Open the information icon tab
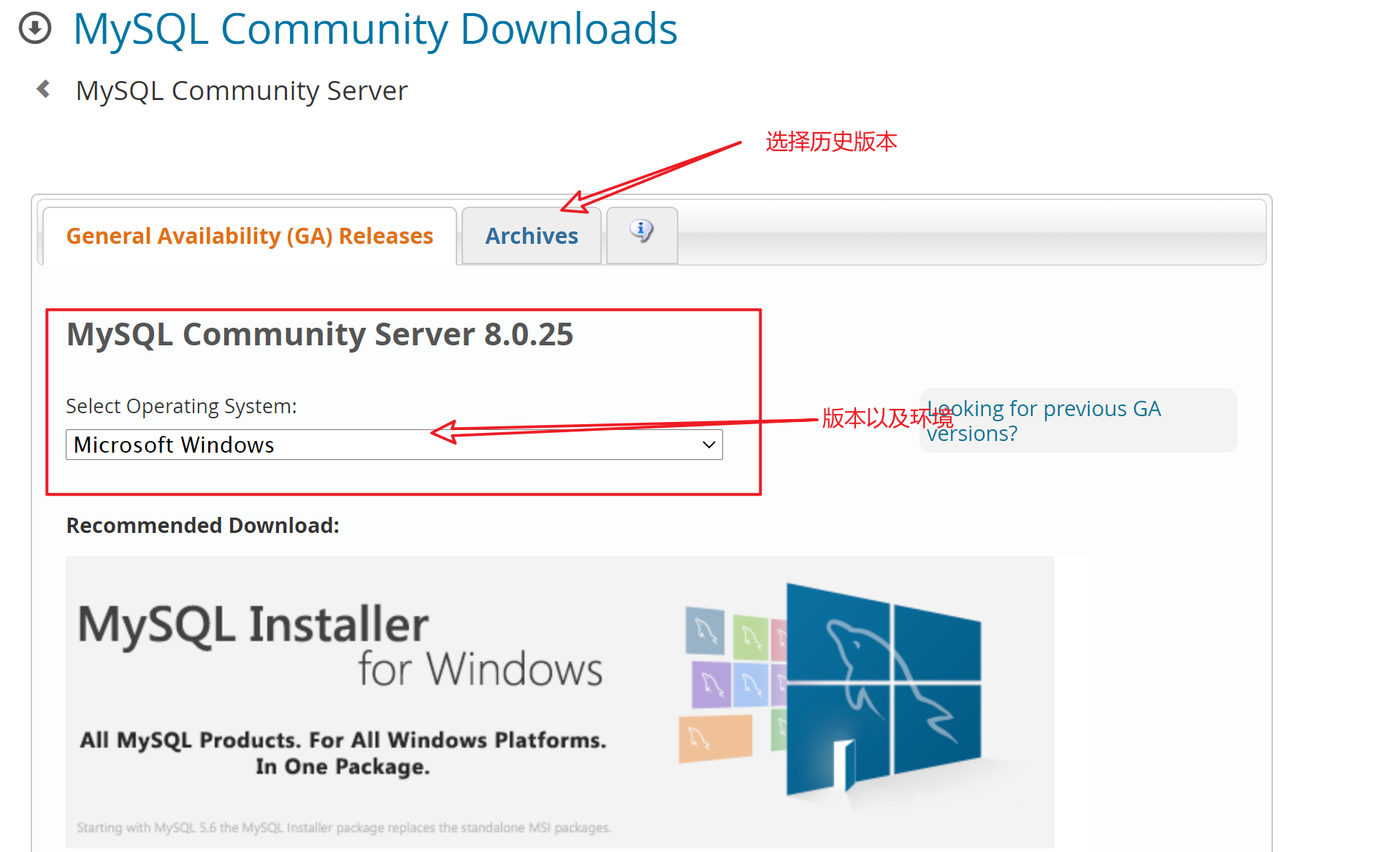 [642, 235]
